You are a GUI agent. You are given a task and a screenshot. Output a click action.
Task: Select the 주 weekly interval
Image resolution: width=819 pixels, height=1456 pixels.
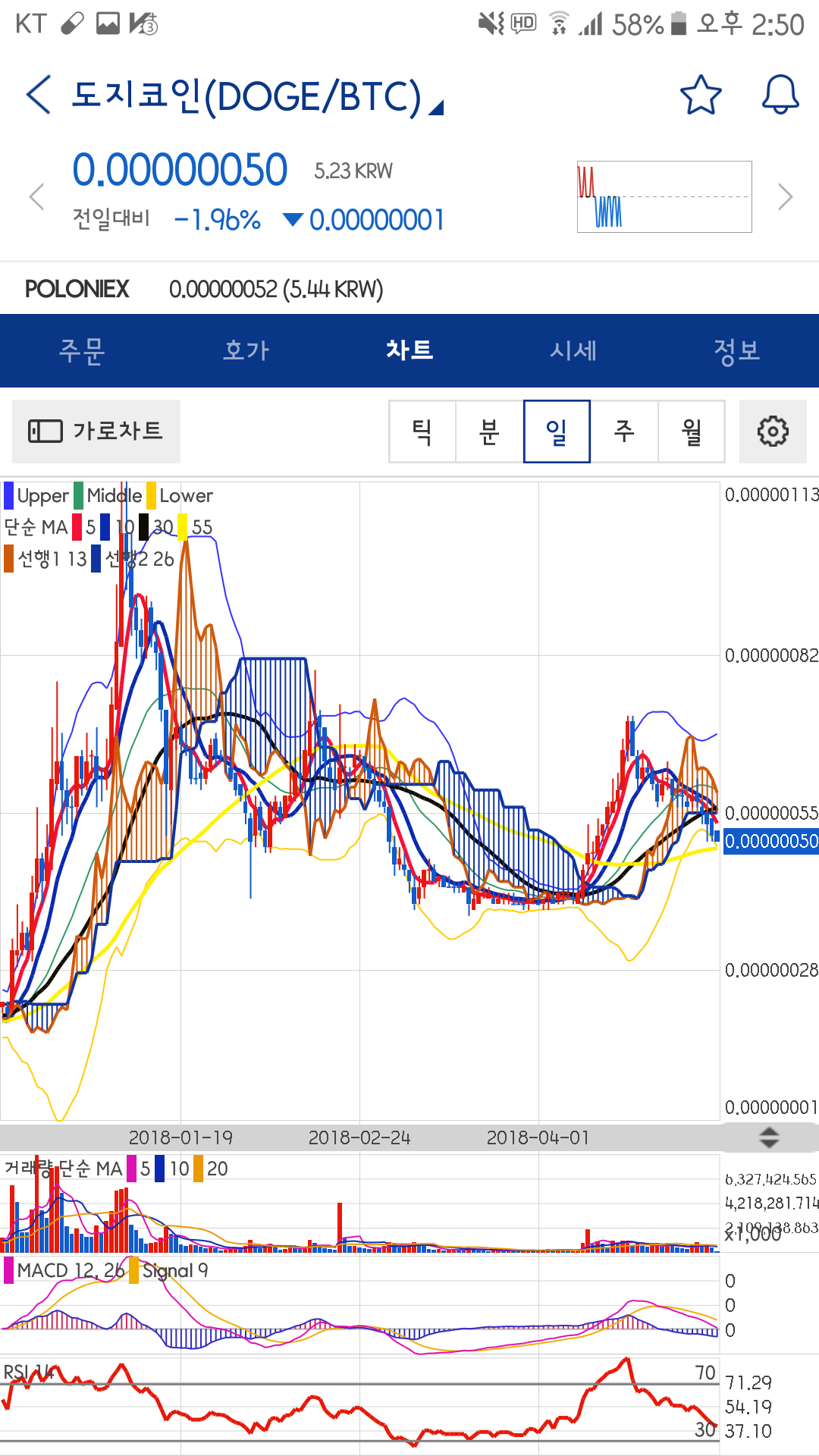pos(624,431)
